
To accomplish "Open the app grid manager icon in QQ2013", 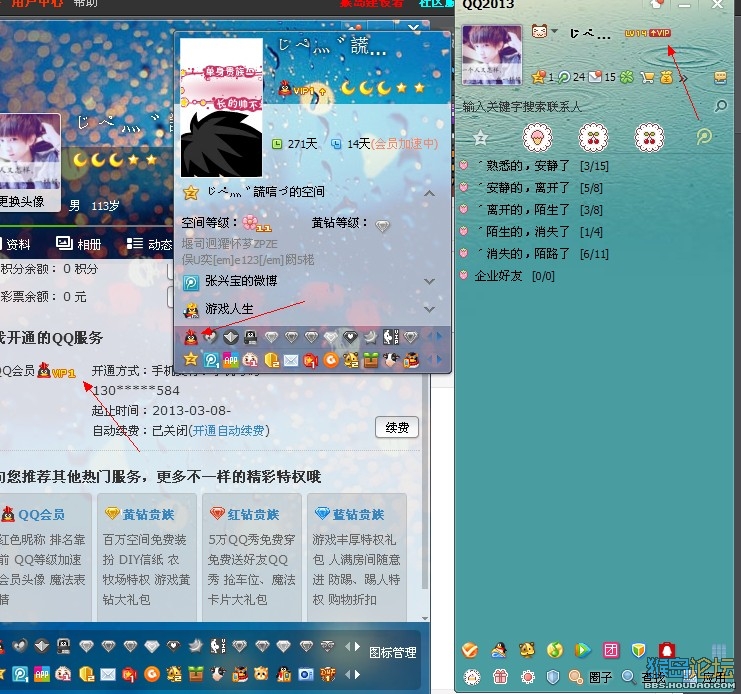I will point(719,651).
